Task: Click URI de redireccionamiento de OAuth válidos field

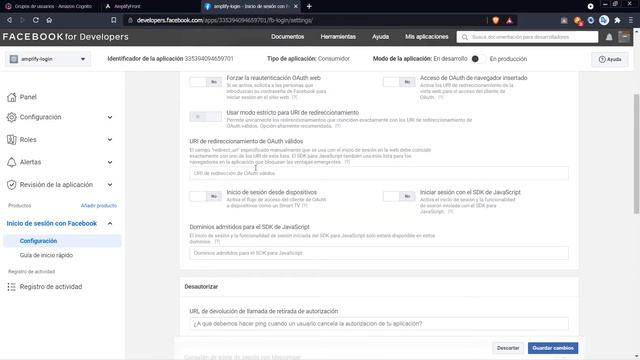Action: (379, 173)
